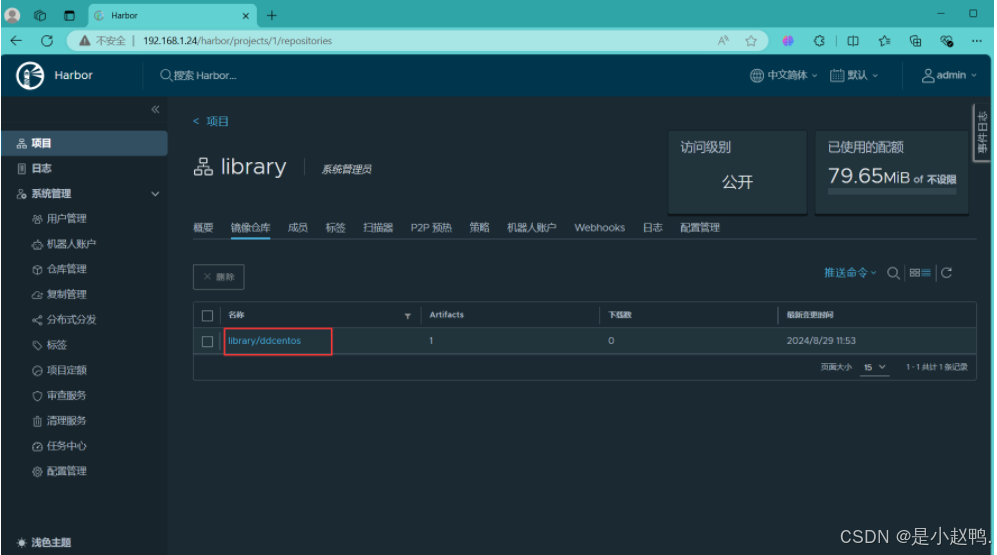Click the date 2024/8/29 11:53 cell

click(x=821, y=341)
